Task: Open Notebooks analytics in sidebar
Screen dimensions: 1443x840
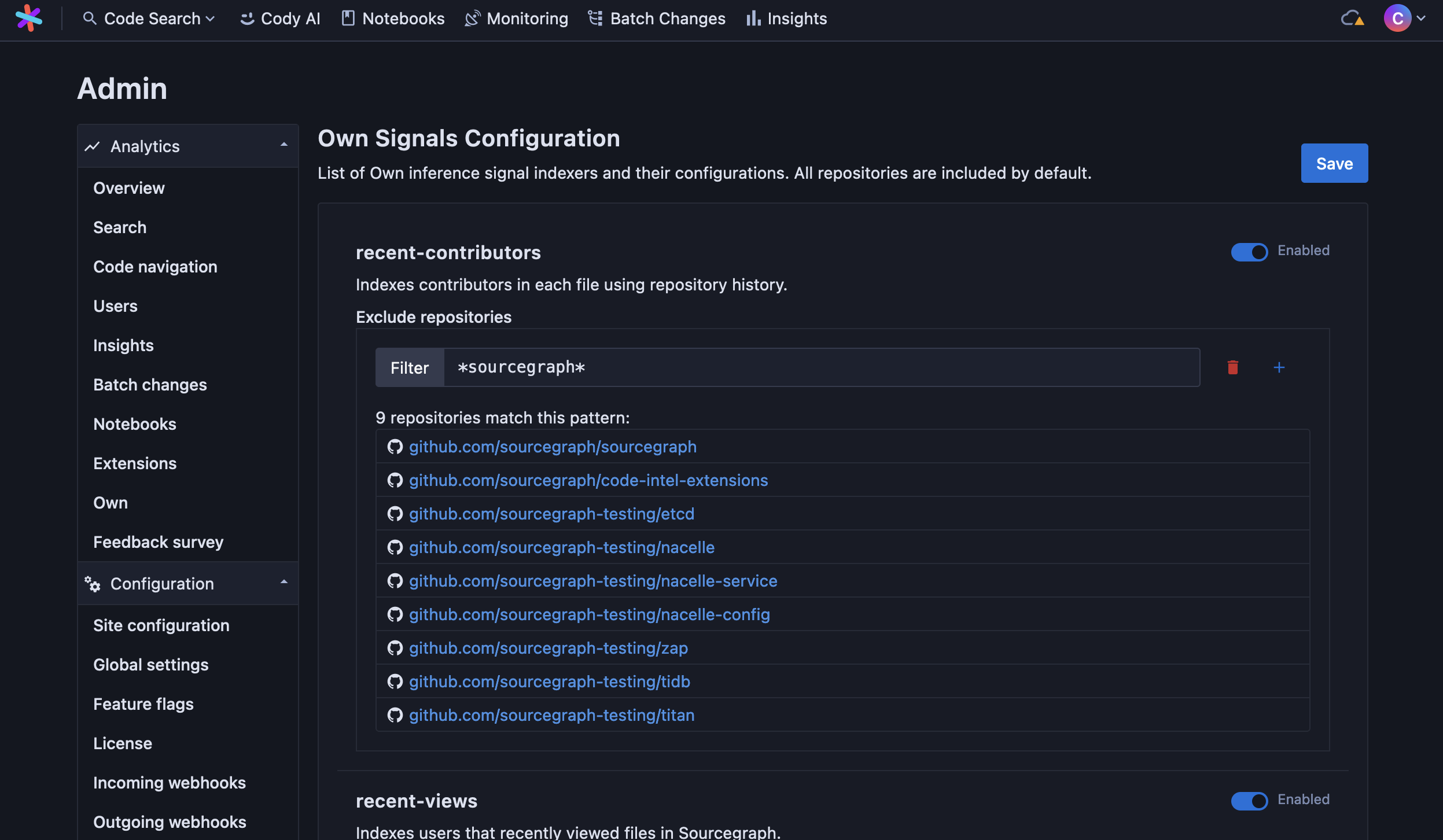Action: (135, 424)
